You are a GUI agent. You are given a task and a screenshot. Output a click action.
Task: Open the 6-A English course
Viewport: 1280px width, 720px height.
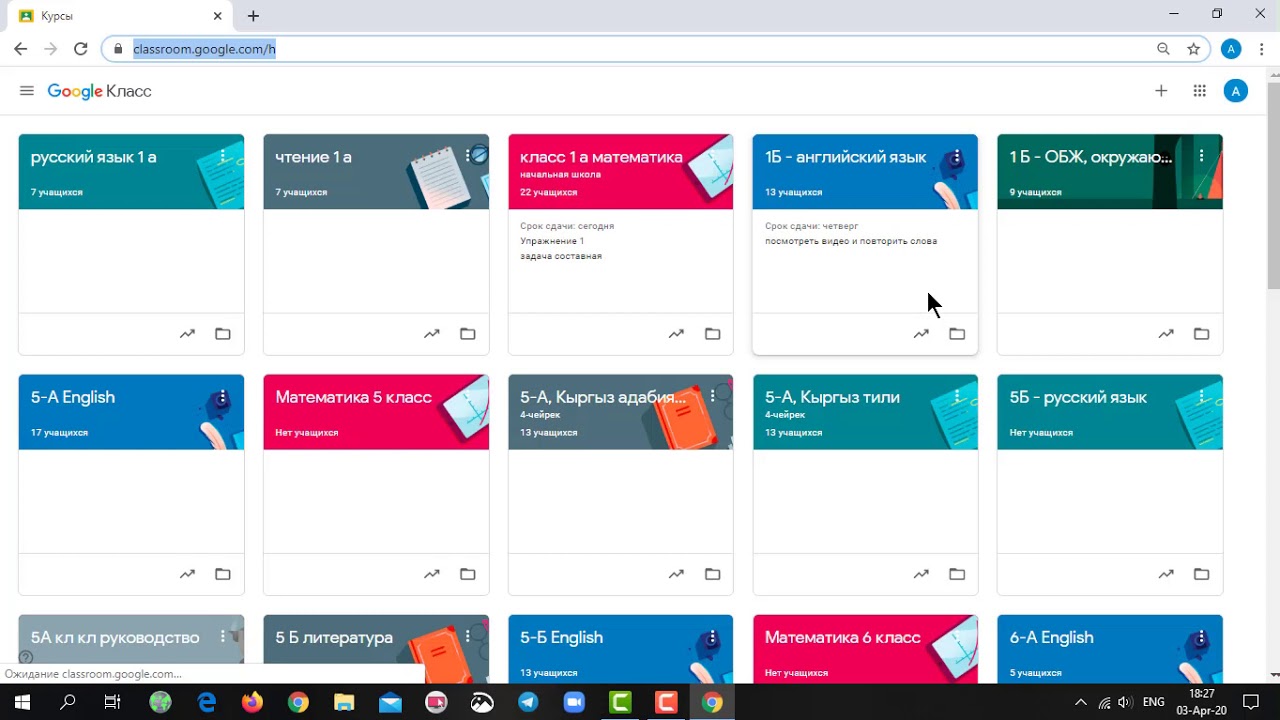tap(1051, 637)
